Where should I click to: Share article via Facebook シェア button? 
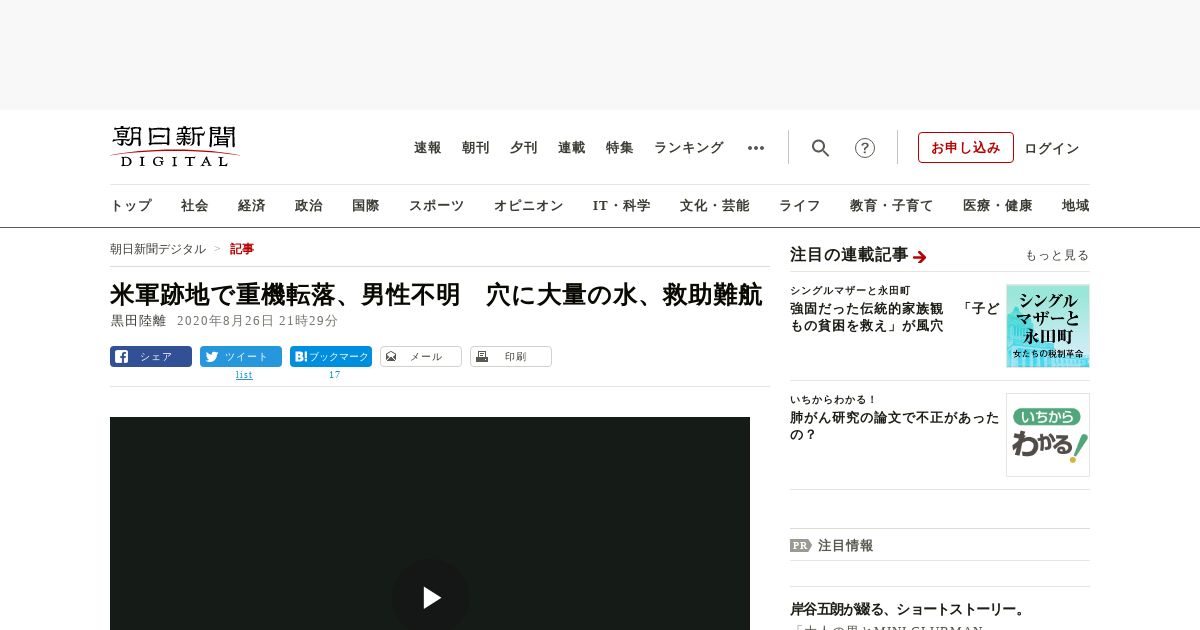(x=151, y=356)
